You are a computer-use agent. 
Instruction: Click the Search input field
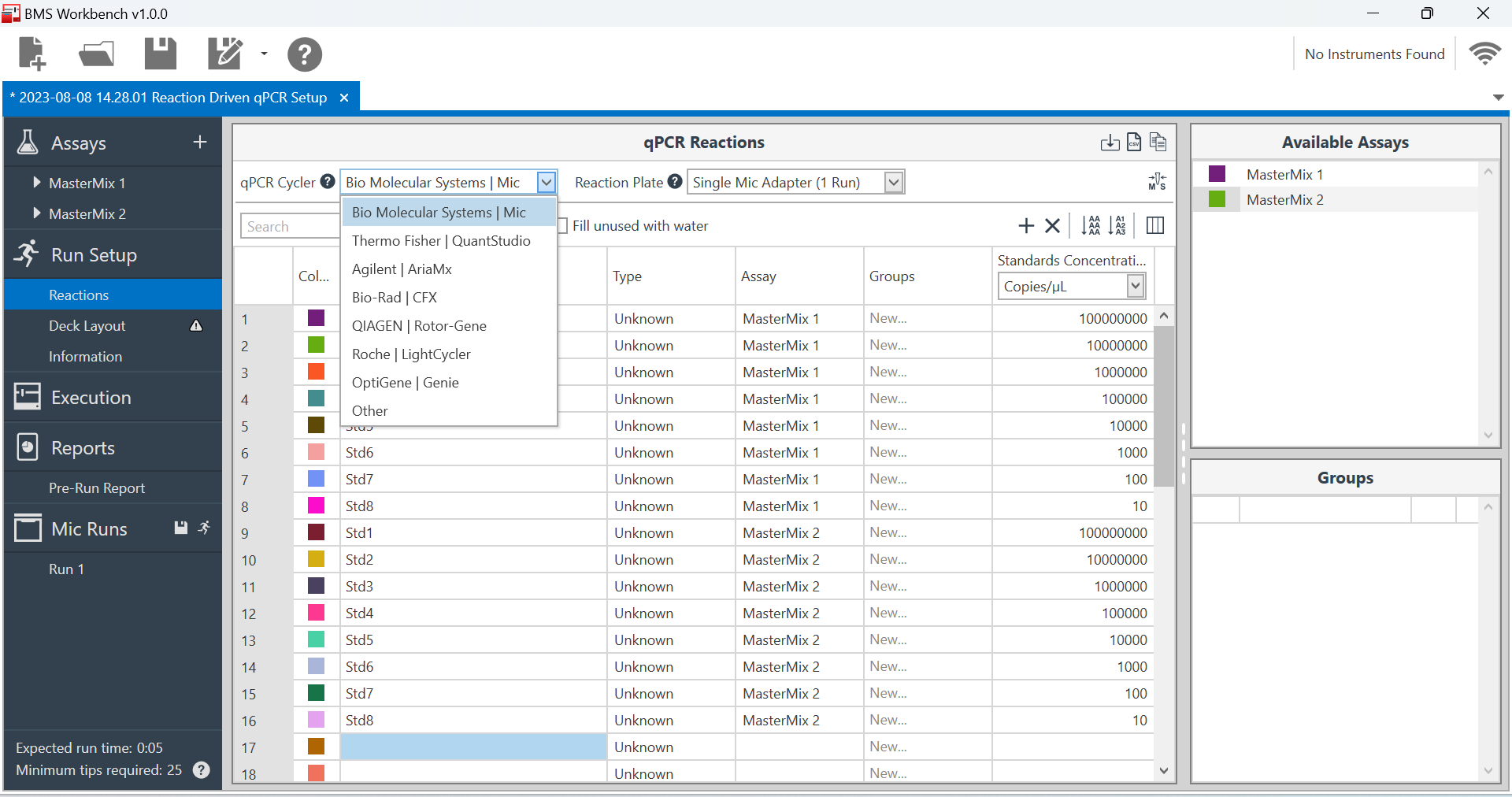pos(290,227)
